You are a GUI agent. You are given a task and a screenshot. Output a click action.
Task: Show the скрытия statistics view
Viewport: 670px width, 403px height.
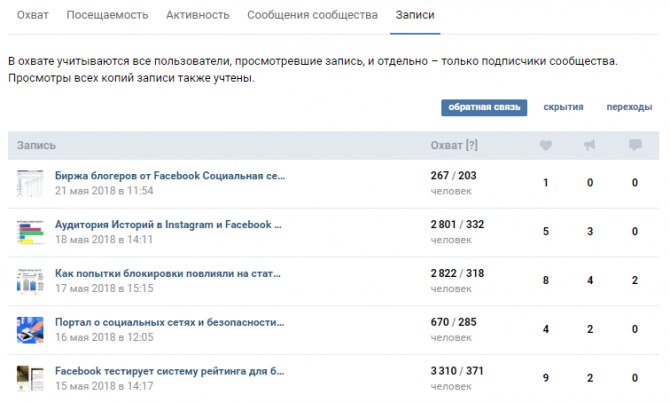(x=563, y=107)
